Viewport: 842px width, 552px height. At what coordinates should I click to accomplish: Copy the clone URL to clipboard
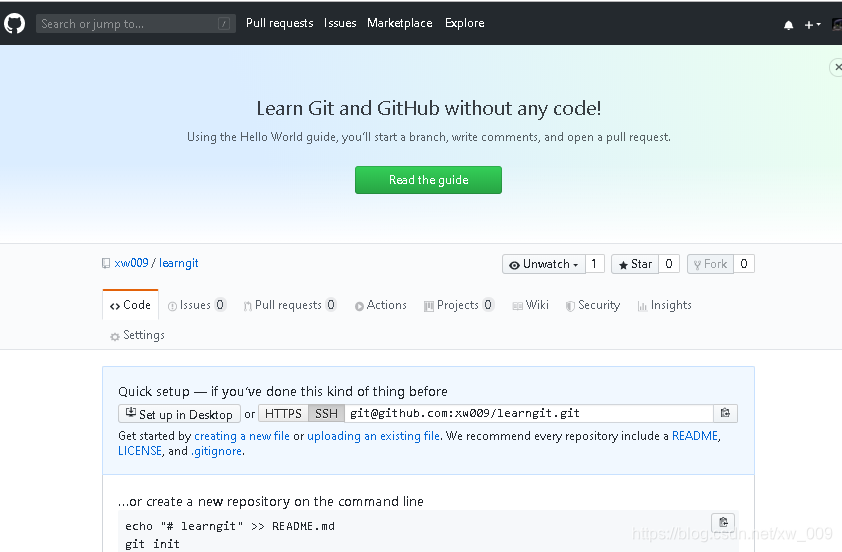click(x=725, y=413)
